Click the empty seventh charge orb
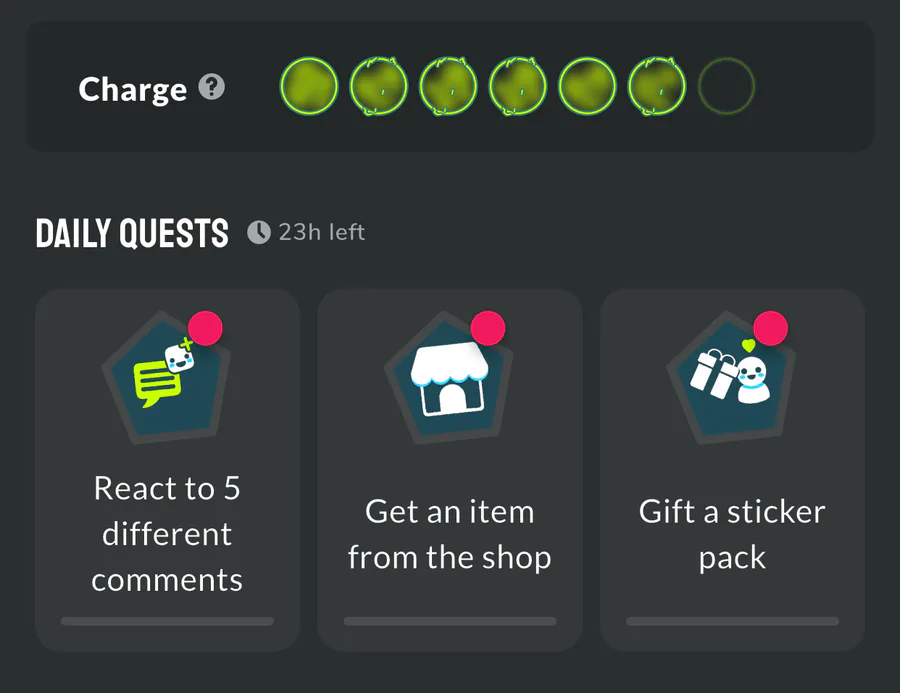This screenshot has width=900, height=693. 725,87
